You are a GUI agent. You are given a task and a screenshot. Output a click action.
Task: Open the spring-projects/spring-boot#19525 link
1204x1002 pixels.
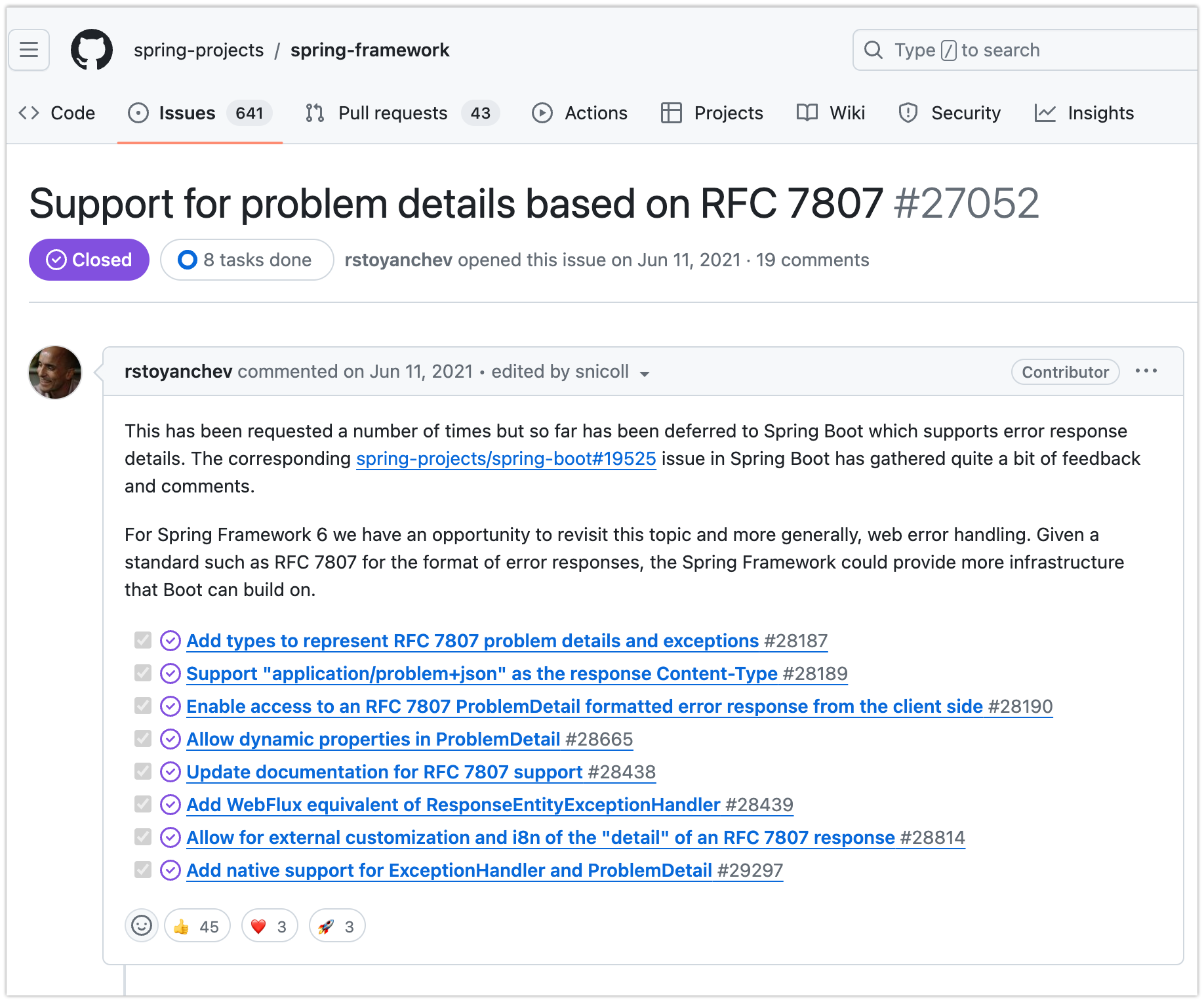[x=506, y=458]
